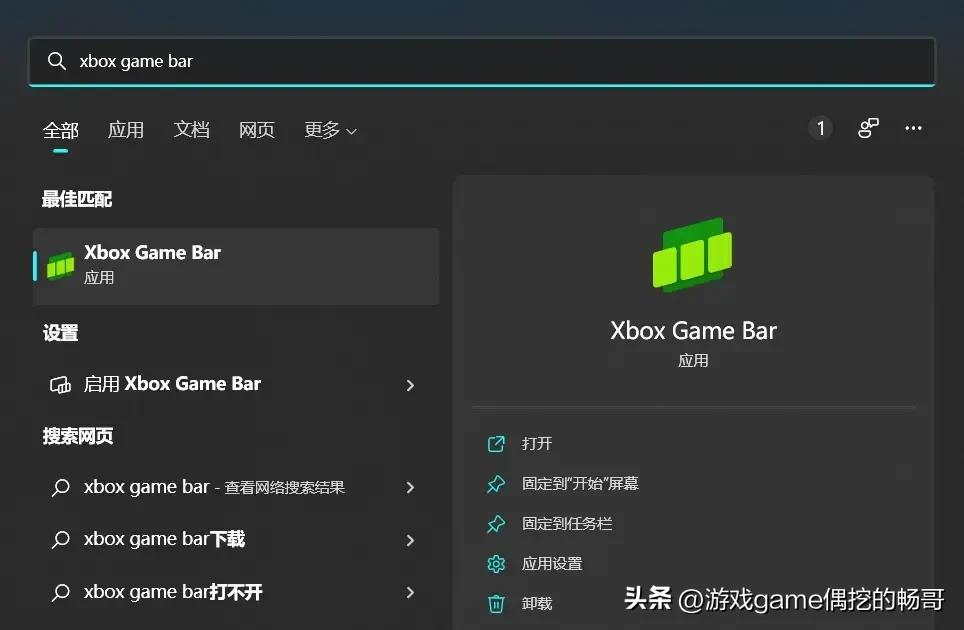Click search icon beside xbox game bar下载
964x630 pixels.
tap(60, 540)
